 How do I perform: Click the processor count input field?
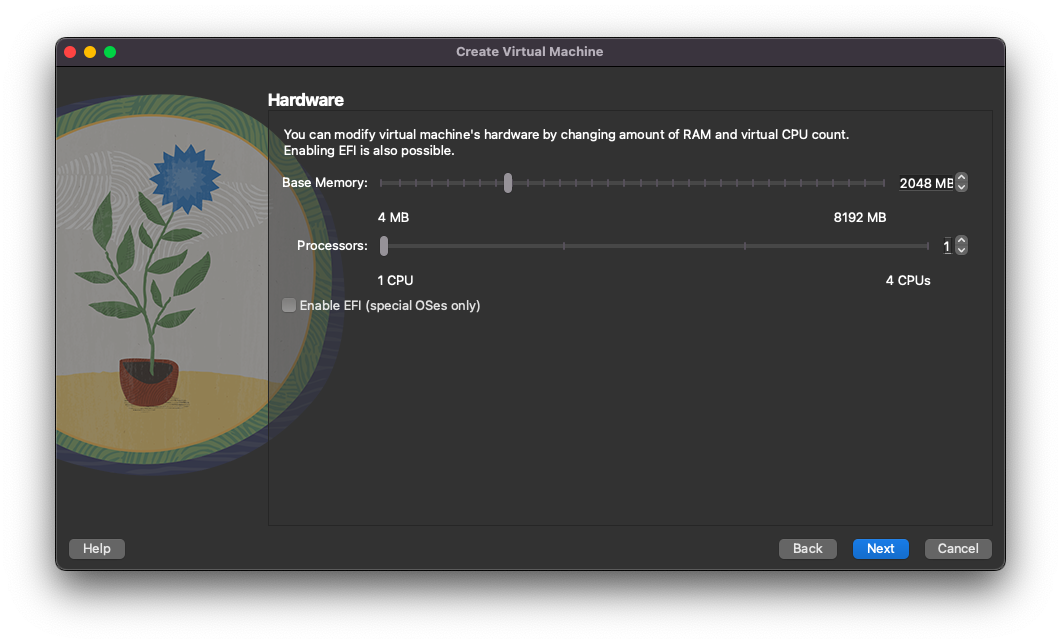click(947, 246)
